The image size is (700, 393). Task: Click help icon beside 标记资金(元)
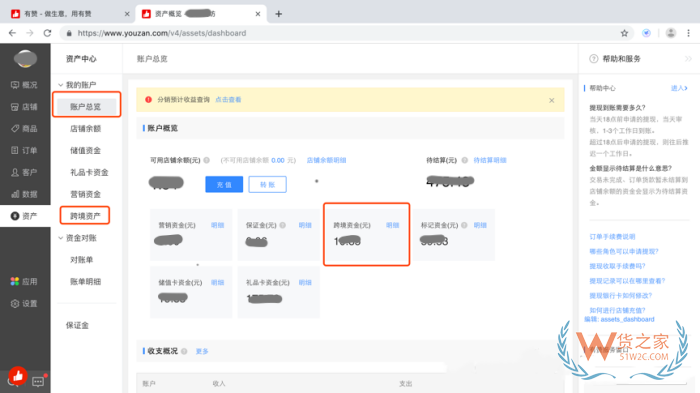coord(464,226)
